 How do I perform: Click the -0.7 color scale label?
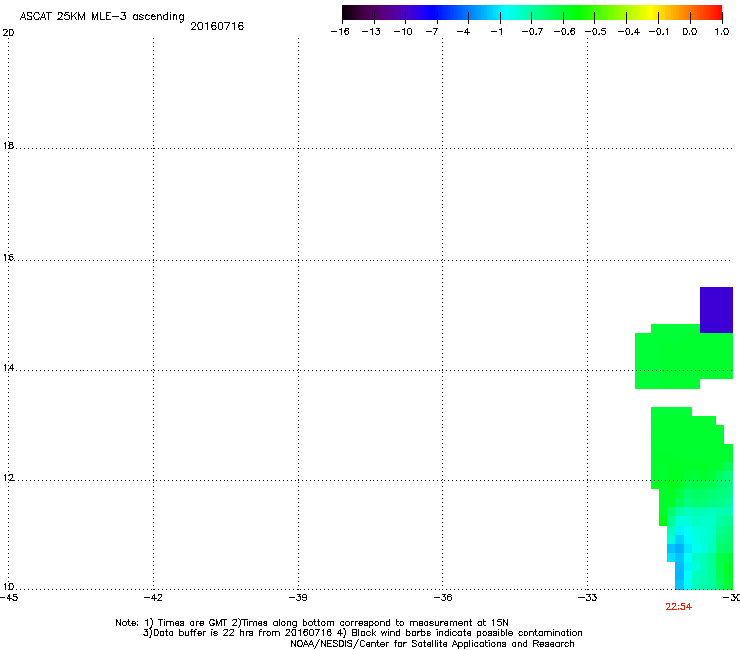532,32
